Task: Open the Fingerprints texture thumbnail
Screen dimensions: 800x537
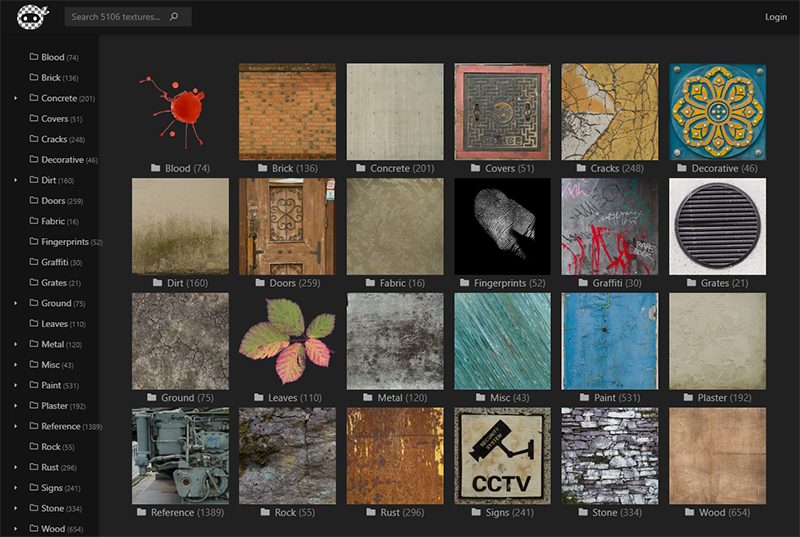Action: pyautogui.click(x=502, y=227)
